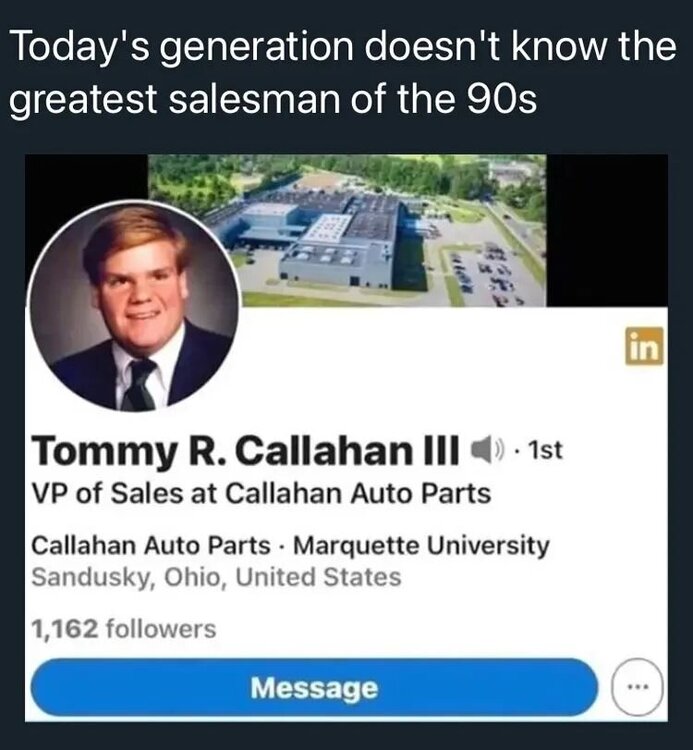Click the blue Message button
The image size is (693, 750).
pyautogui.click(x=314, y=688)
